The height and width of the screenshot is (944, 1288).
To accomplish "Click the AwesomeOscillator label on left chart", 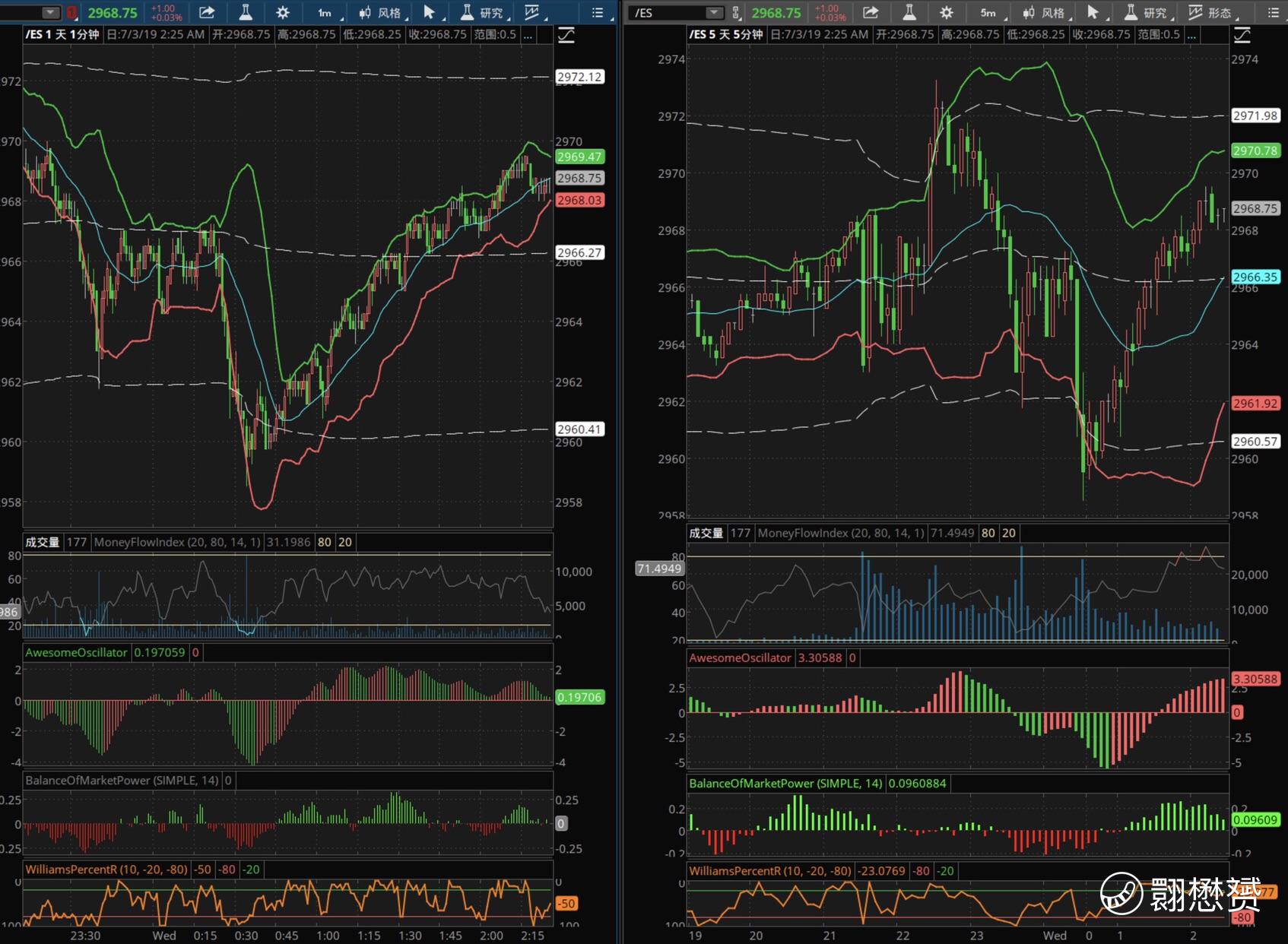I will pyautogui.click(x=76, y=652).
